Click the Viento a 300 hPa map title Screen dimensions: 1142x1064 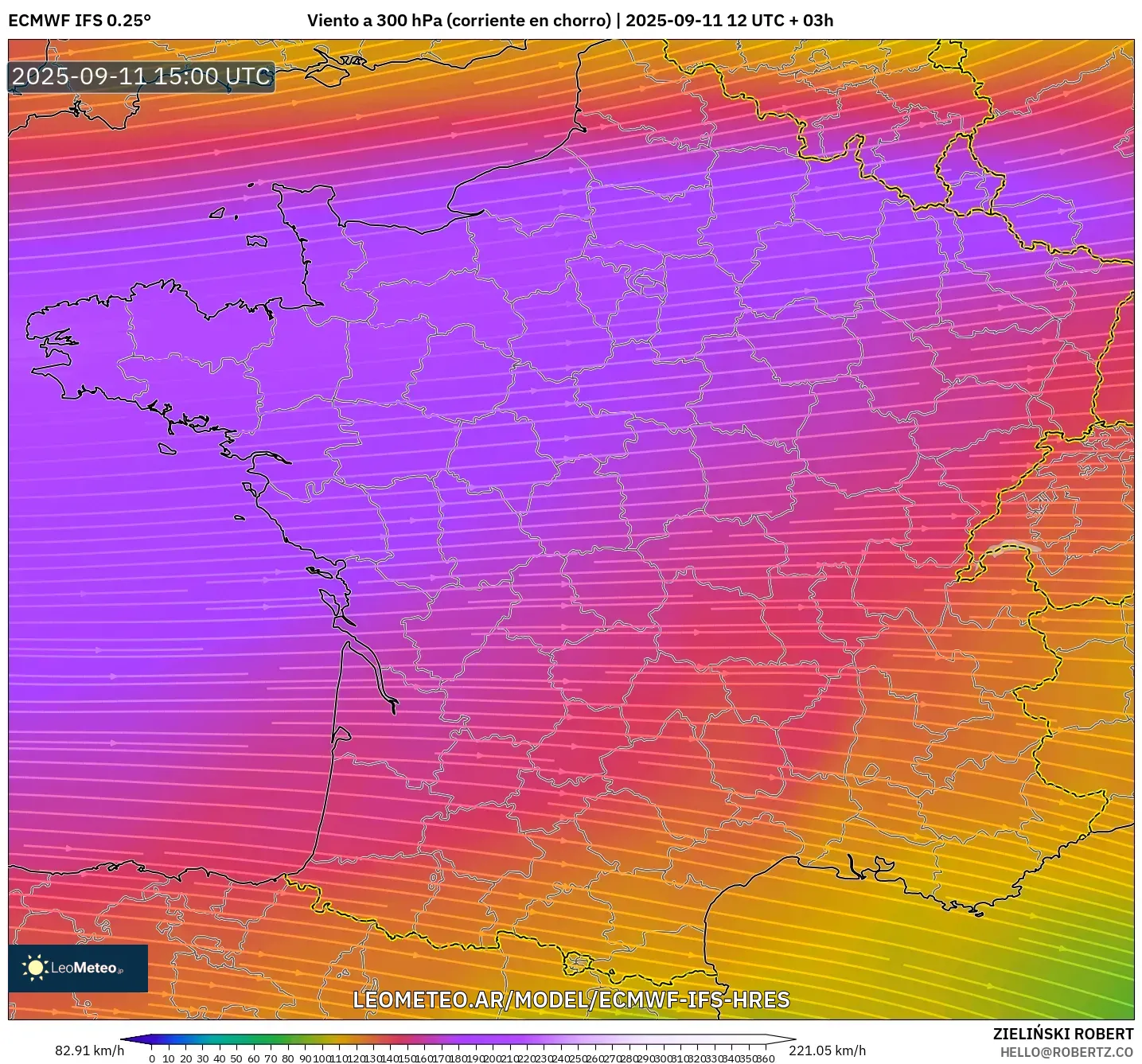(x=570, y=21)
